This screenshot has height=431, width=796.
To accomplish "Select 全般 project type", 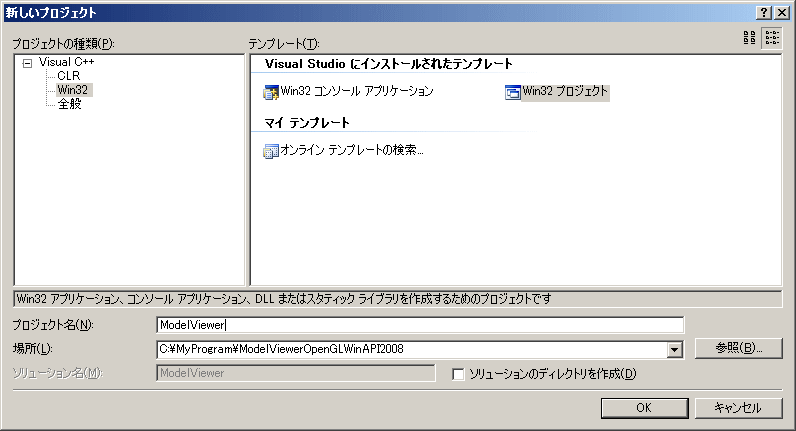I will pyautogui.click(x=69, y=104).
